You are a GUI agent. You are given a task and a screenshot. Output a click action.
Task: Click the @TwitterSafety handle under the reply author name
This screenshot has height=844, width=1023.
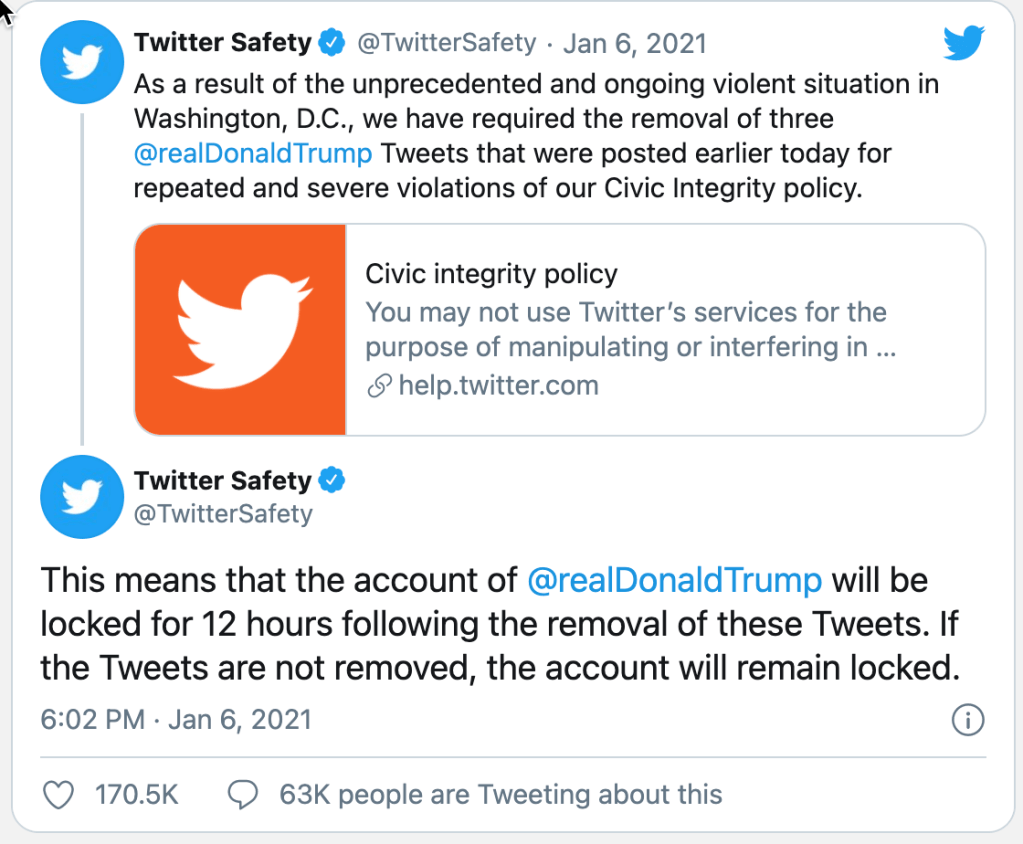(223, 514)
